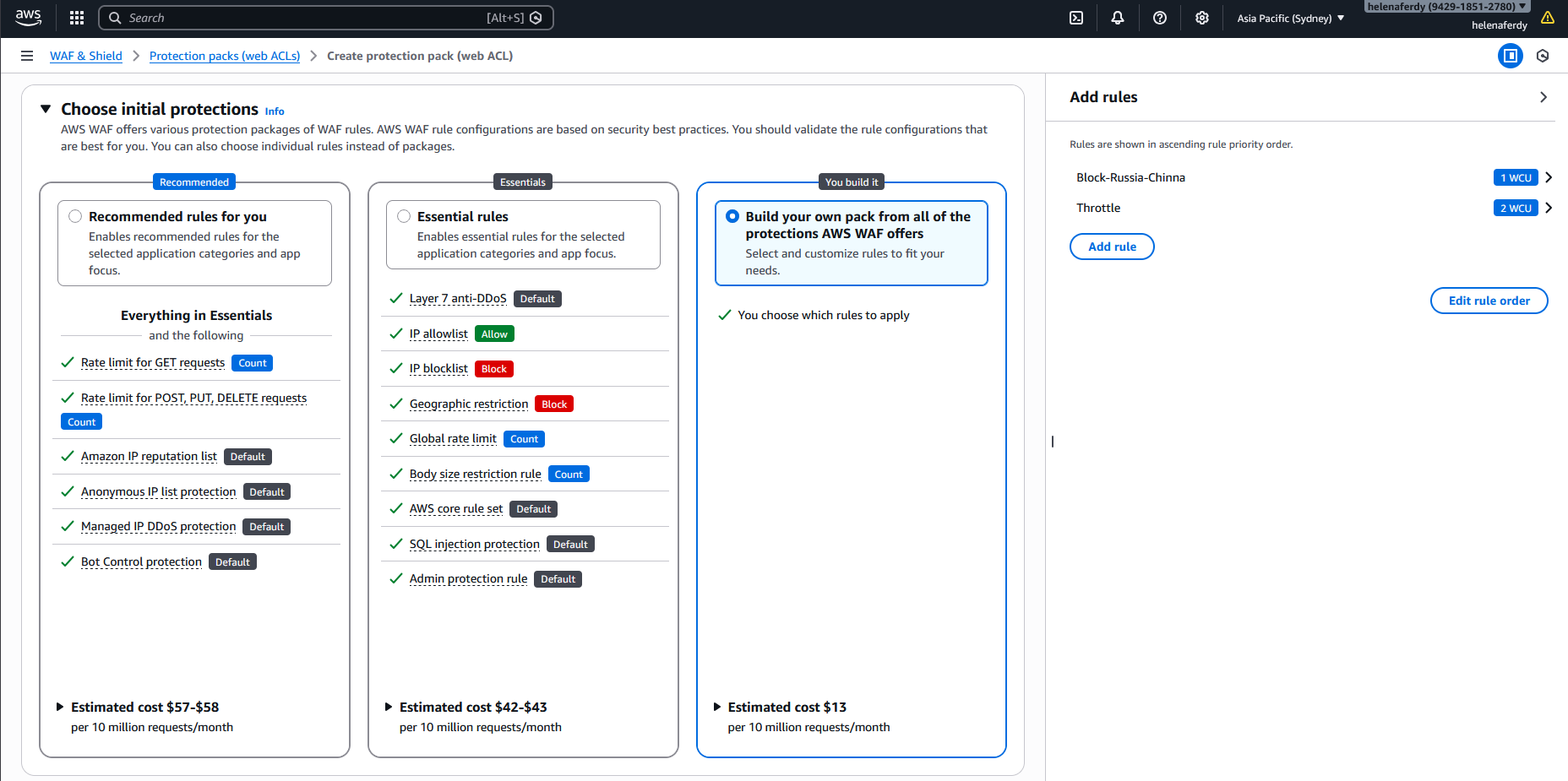Open the AWS services grid menu
The image size is (1568, 781).
pos(77,18)
